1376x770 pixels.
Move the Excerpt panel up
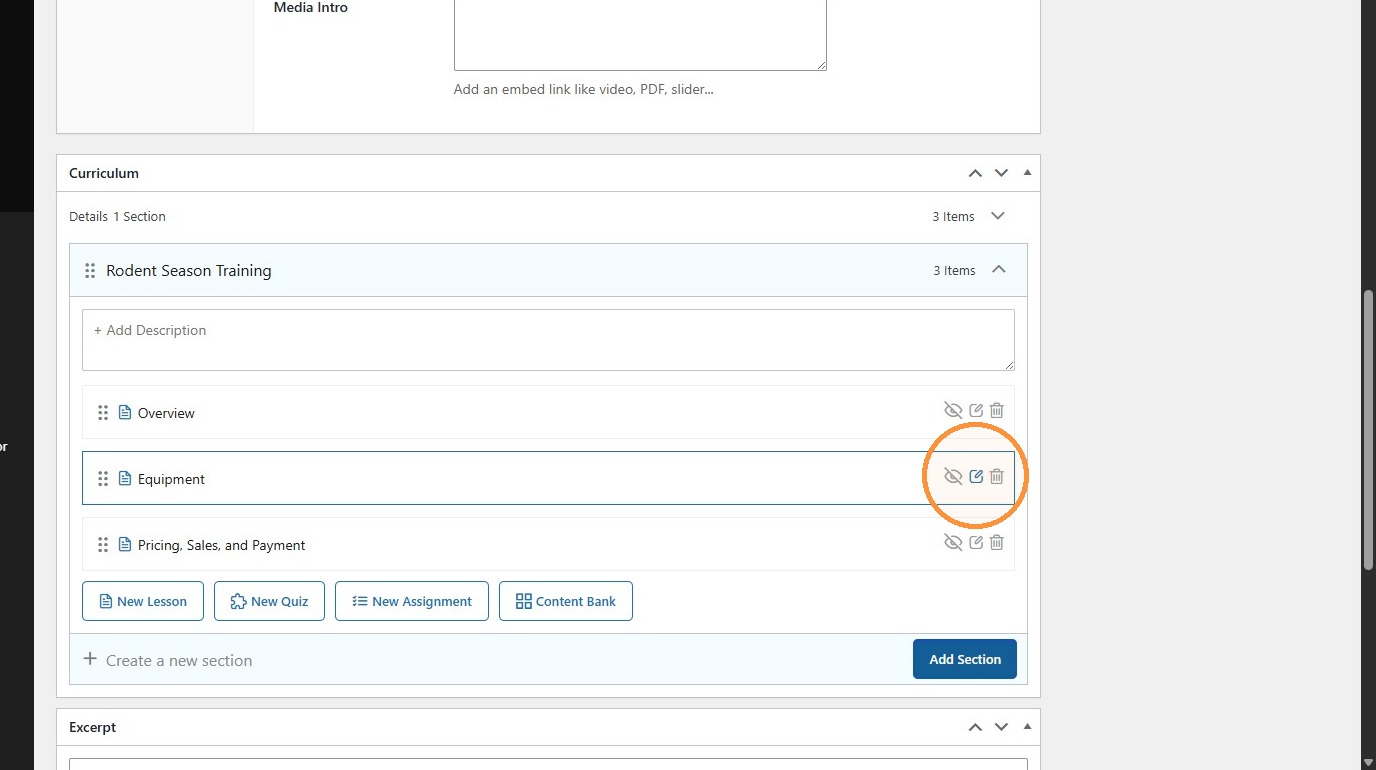tap(975, 727)
